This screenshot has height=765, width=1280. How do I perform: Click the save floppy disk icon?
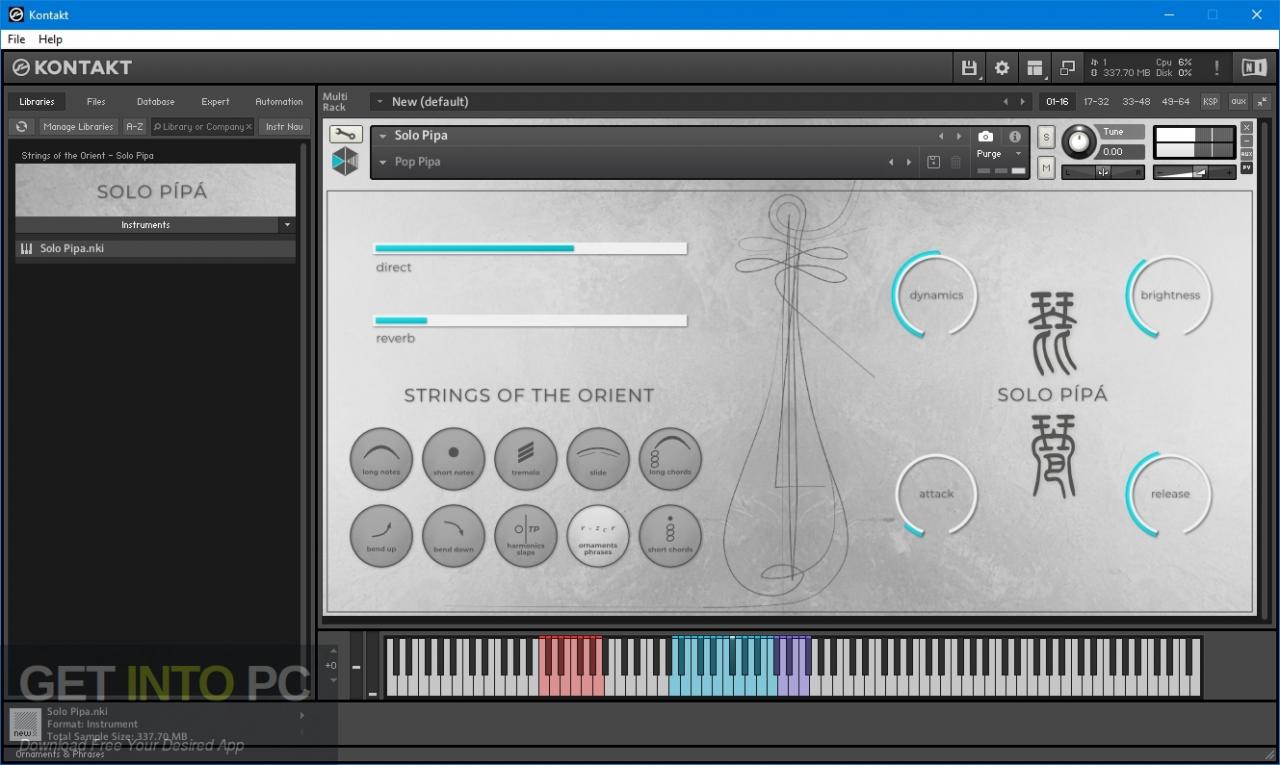point(969,68)
